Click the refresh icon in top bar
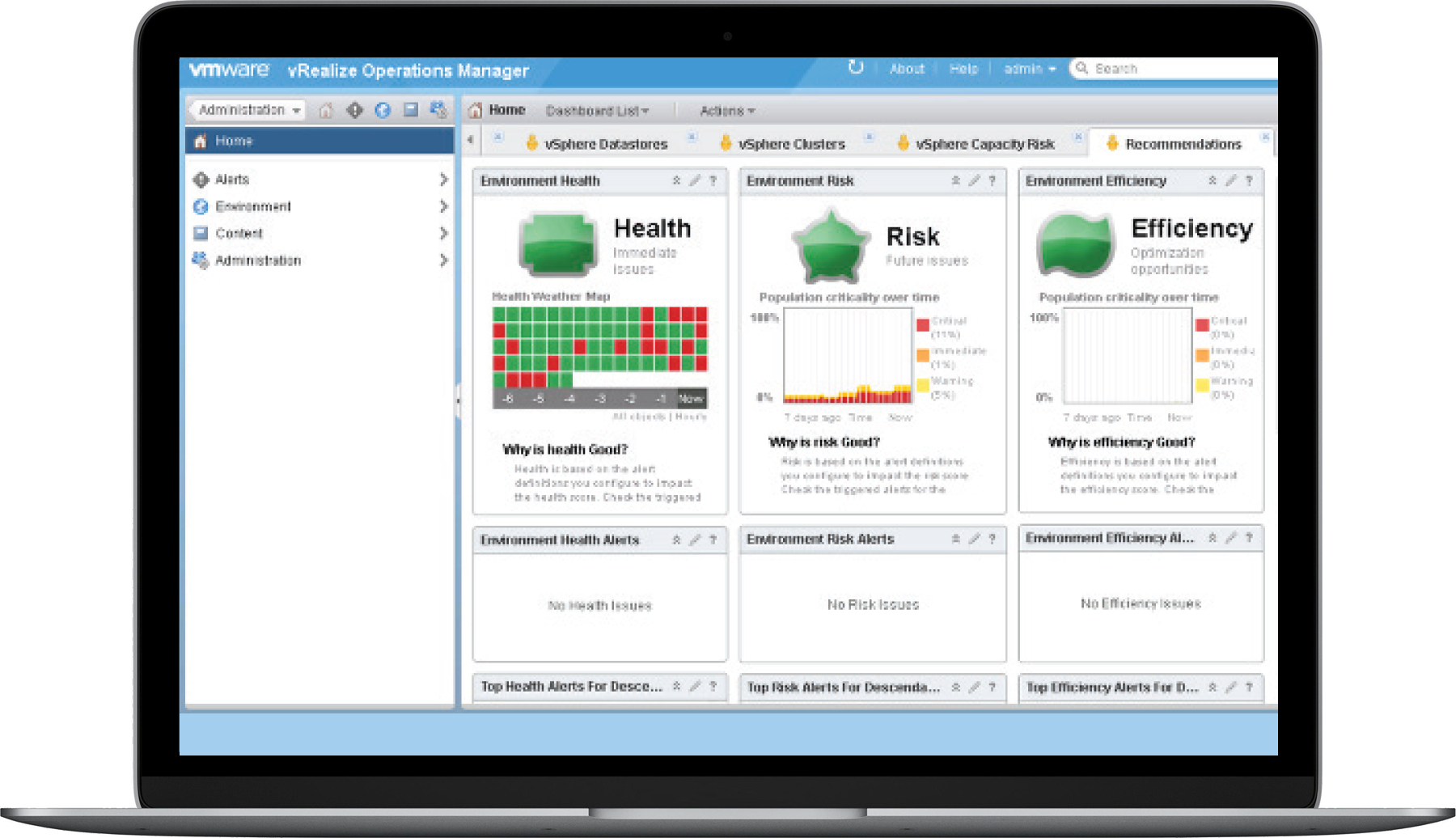The image size is (1456, 838). [x=856, y=68]
